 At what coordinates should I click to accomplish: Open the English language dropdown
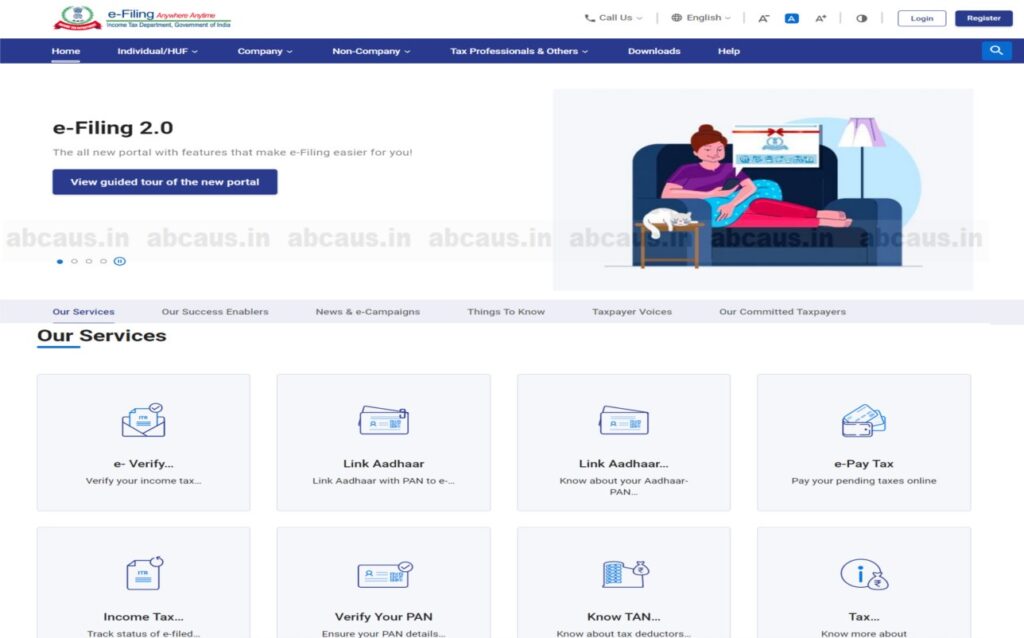(700, 16)
